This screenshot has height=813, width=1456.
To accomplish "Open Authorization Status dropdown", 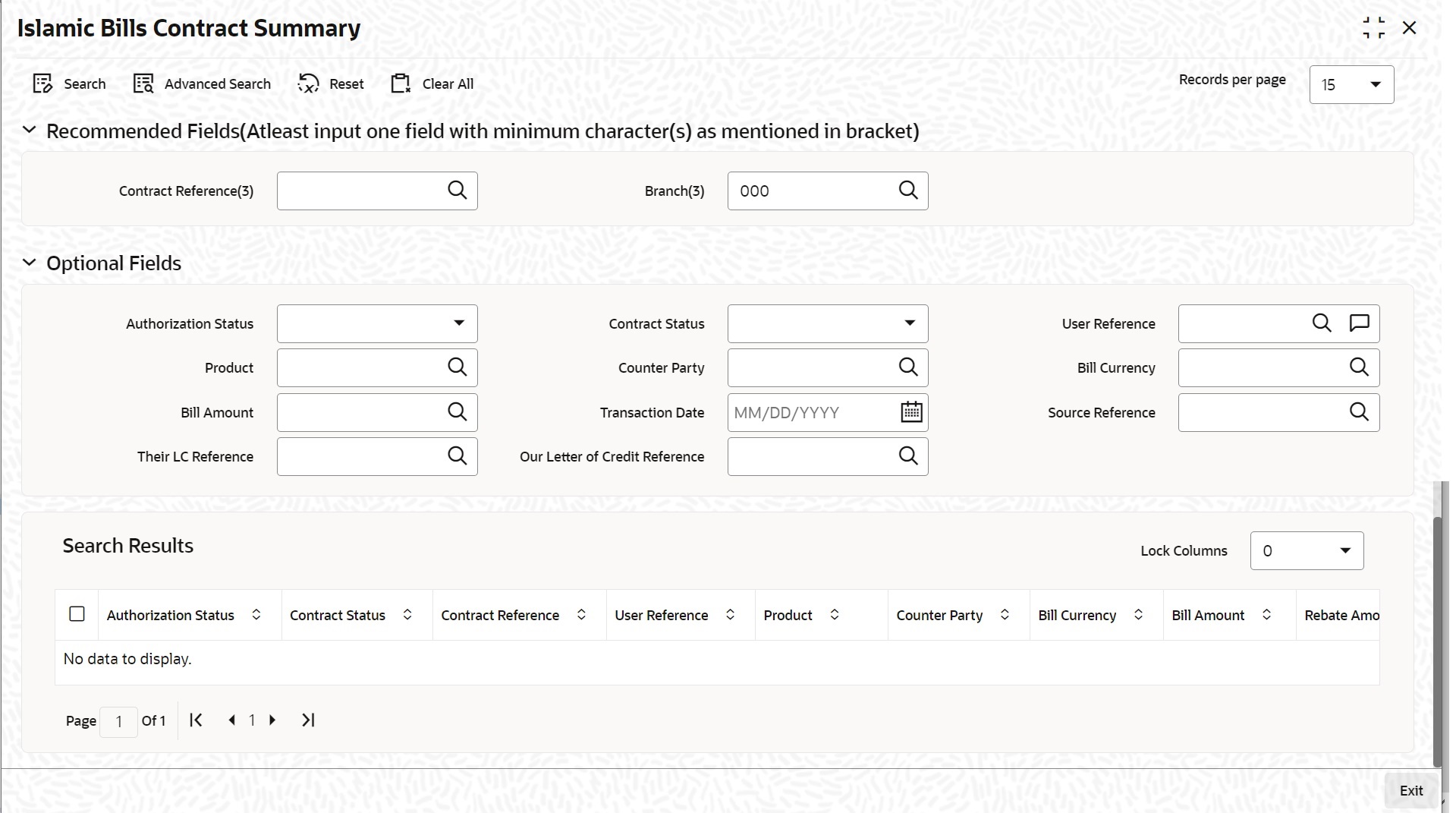I will [x=377, y=323].
